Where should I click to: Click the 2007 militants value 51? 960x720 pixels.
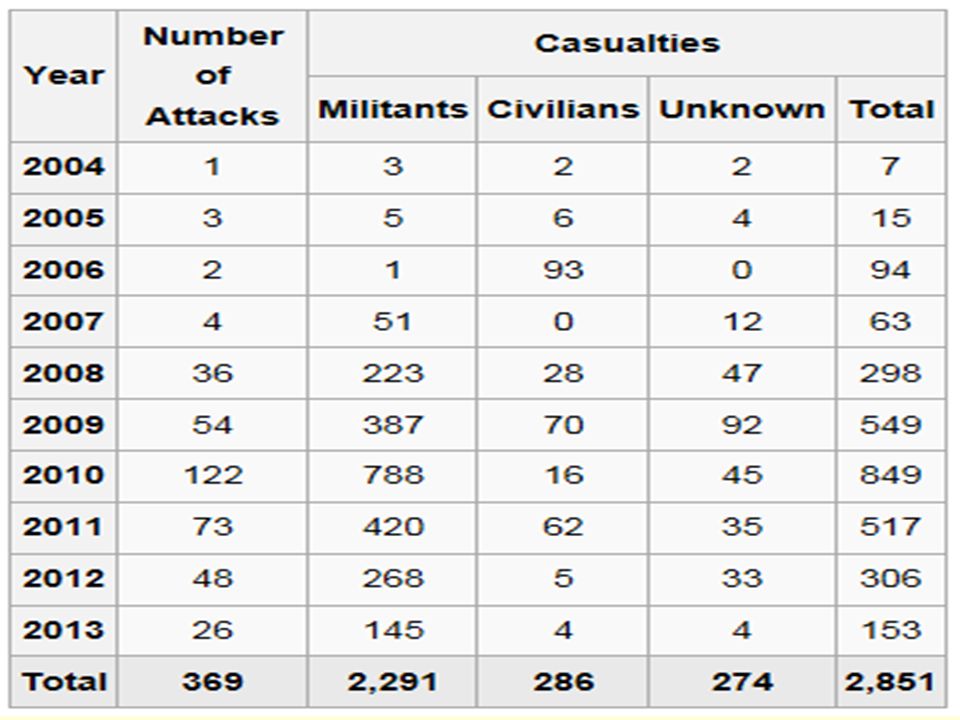[x=392, y=321]
